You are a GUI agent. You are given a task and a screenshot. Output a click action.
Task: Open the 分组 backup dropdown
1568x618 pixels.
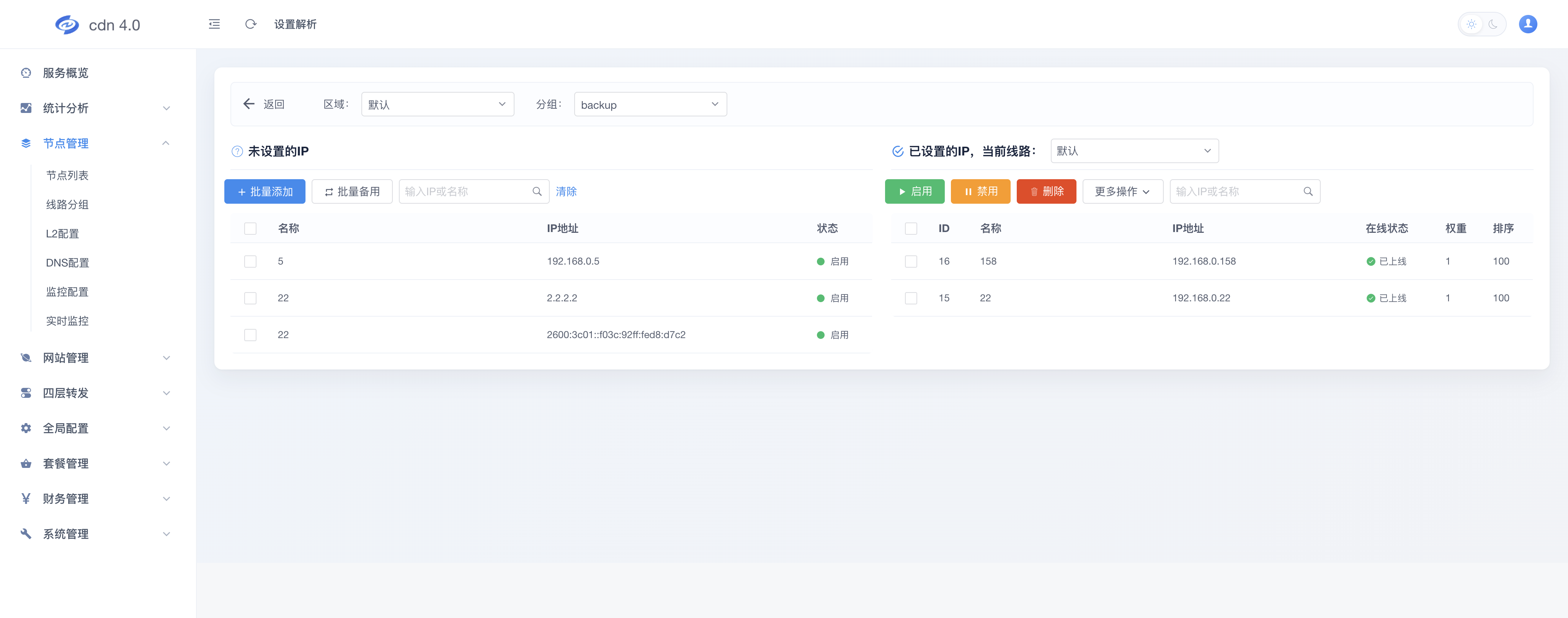(650, 104)
